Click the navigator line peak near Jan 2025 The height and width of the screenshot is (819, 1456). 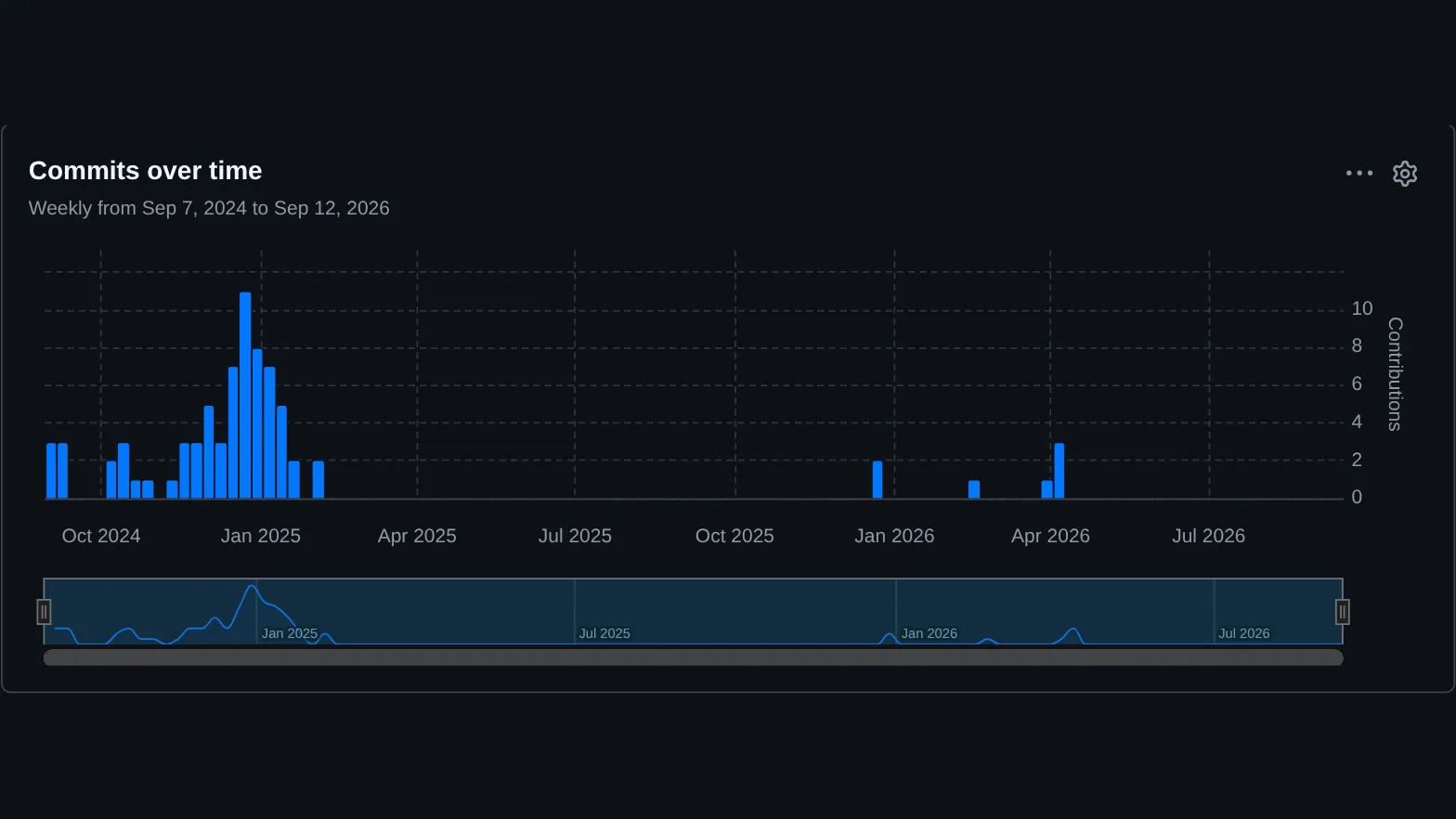tap(251, 586)
